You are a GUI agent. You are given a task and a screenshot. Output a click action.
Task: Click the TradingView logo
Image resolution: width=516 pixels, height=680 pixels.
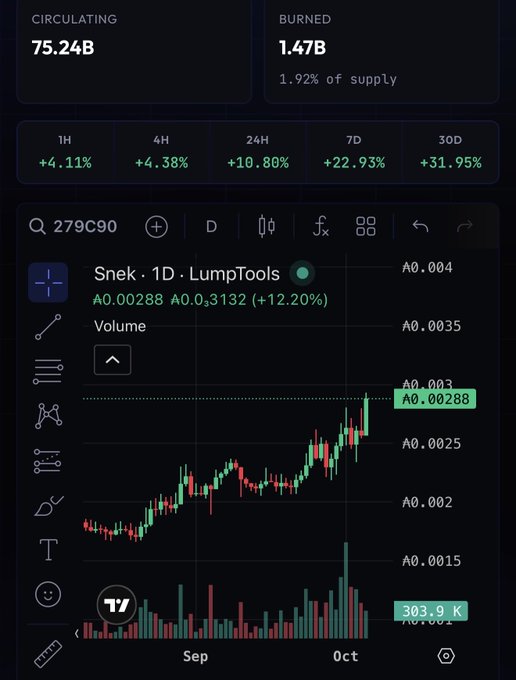pos(117,605)
